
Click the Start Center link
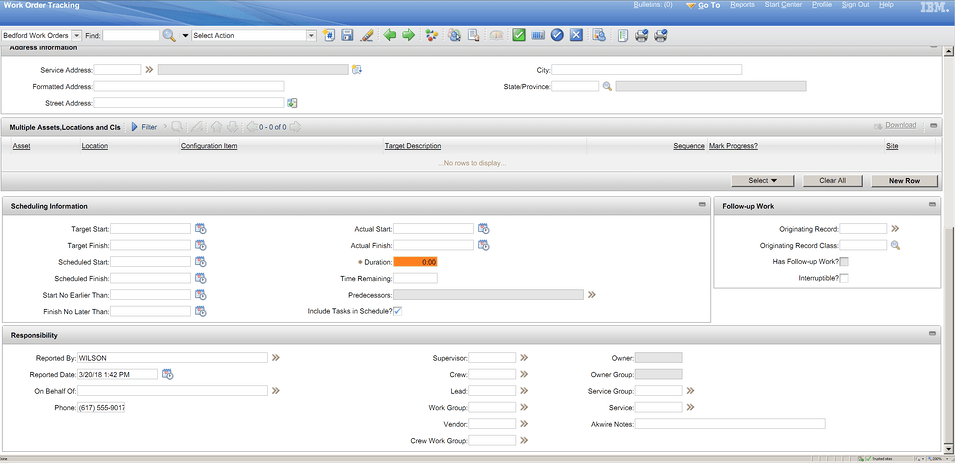coord(783,4)
